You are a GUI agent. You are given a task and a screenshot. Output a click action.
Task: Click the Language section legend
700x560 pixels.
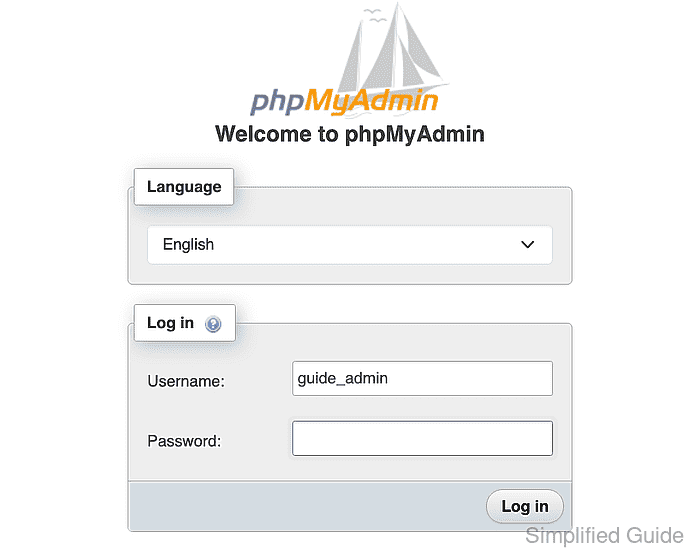coord(184,187)
